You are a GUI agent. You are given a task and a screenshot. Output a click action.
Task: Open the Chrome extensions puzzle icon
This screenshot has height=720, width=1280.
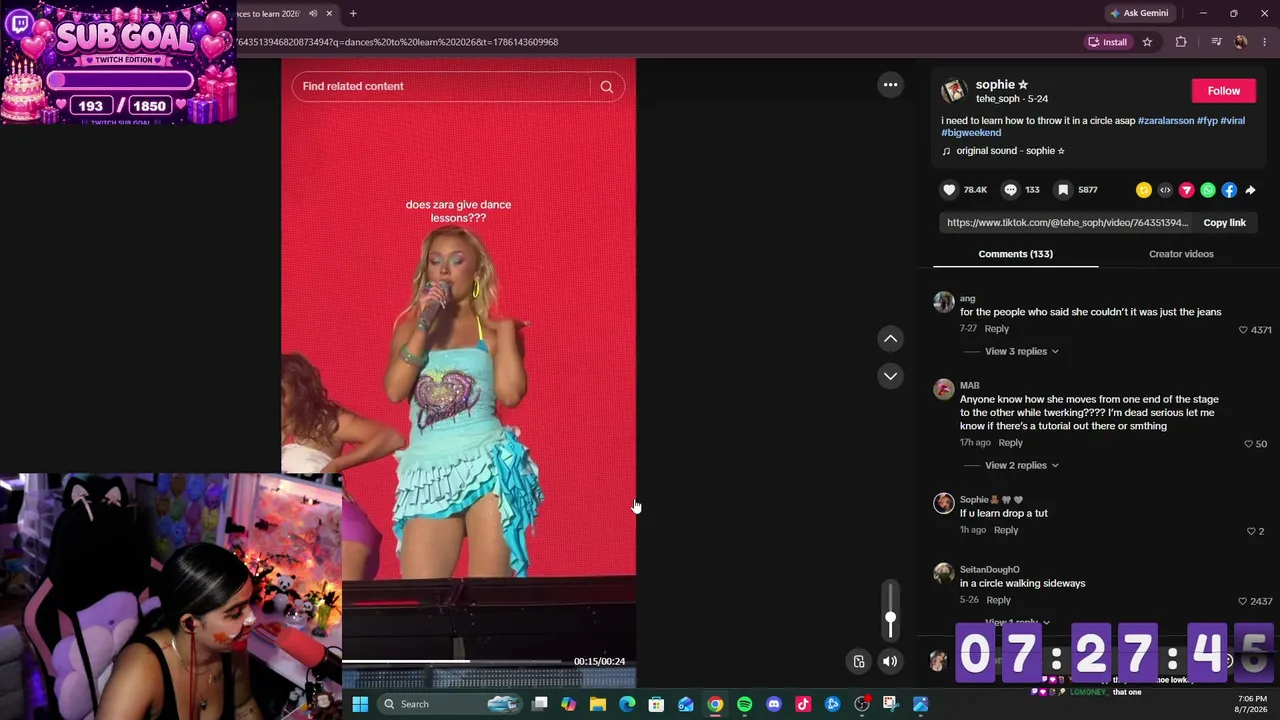(x=1181, y=42)
